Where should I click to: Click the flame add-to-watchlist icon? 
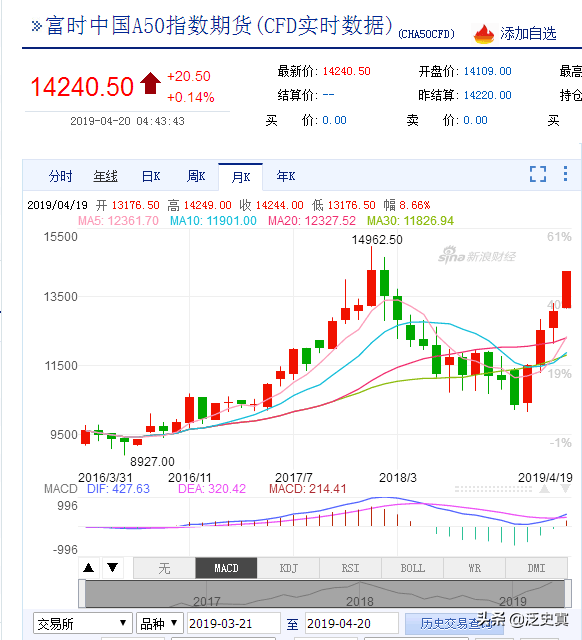coord(484,34)
